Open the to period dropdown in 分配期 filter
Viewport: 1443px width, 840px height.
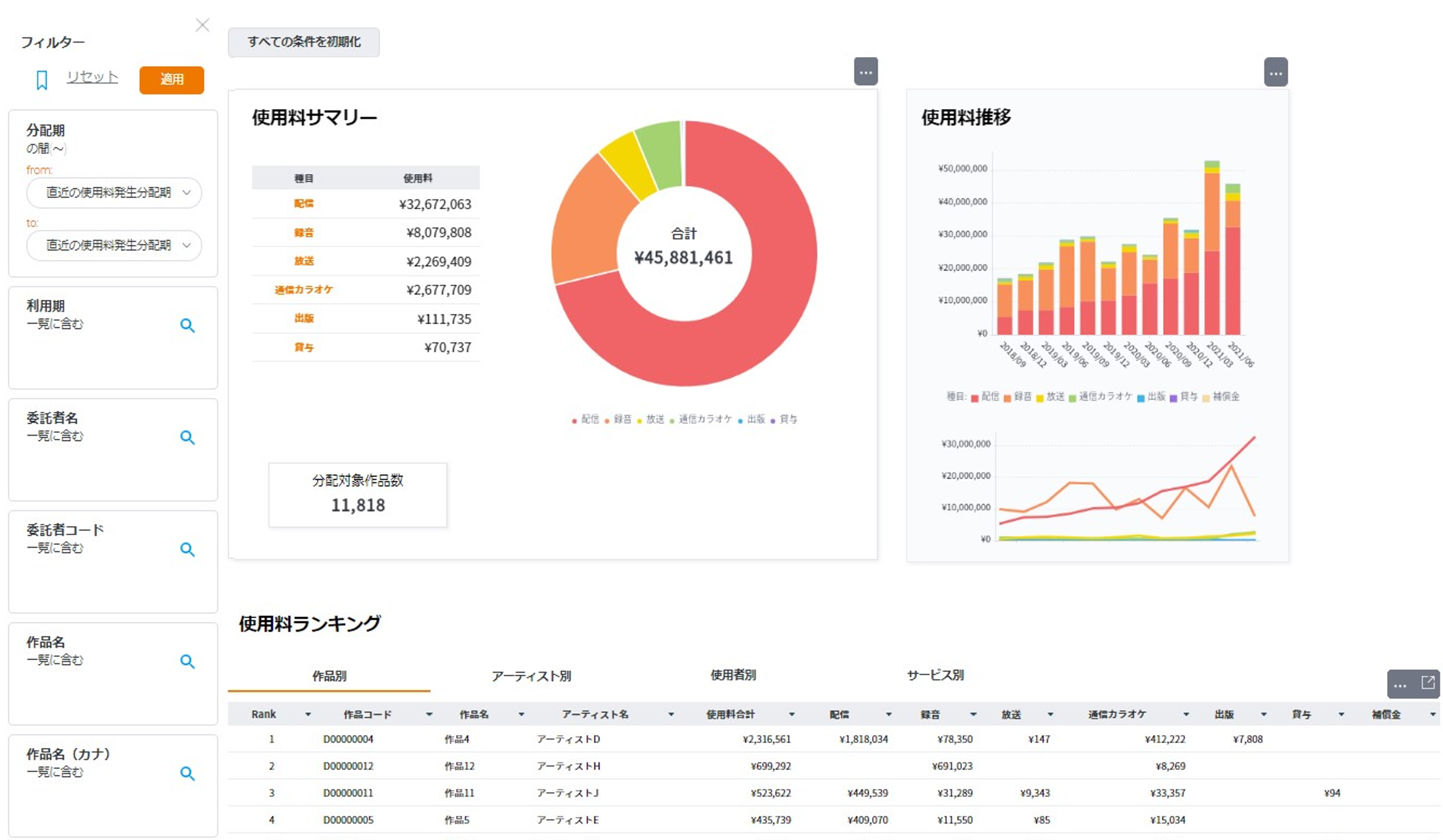(113, 245)
